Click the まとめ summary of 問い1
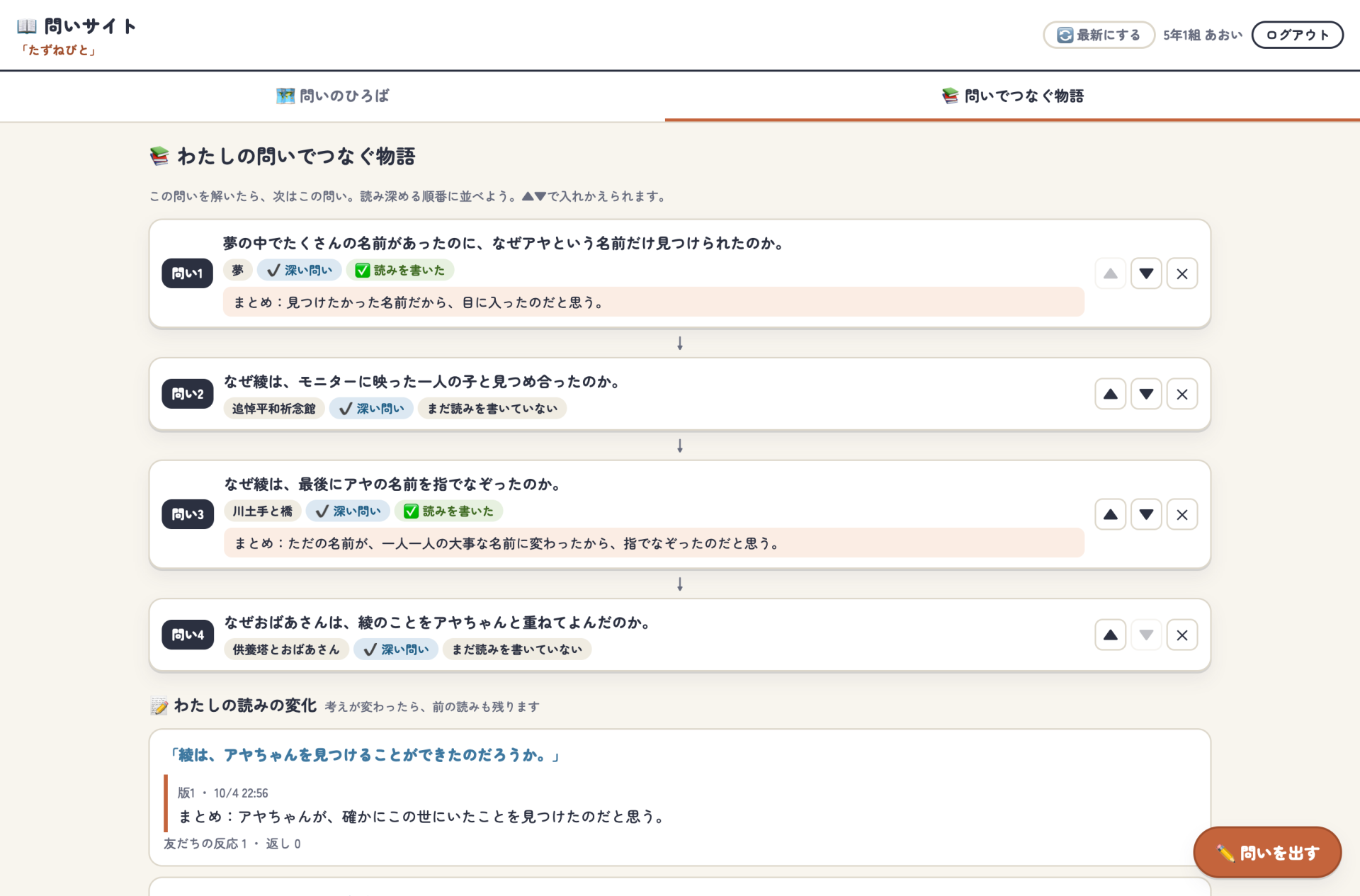1360x896 pixels. [654, 302]
